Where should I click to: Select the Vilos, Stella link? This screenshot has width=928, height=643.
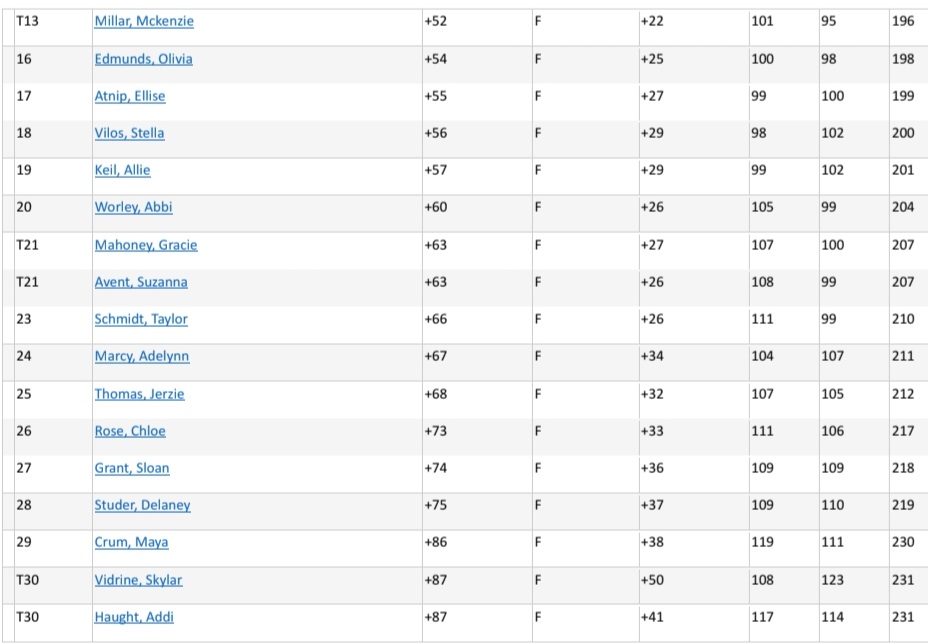[x=129, y=133]
